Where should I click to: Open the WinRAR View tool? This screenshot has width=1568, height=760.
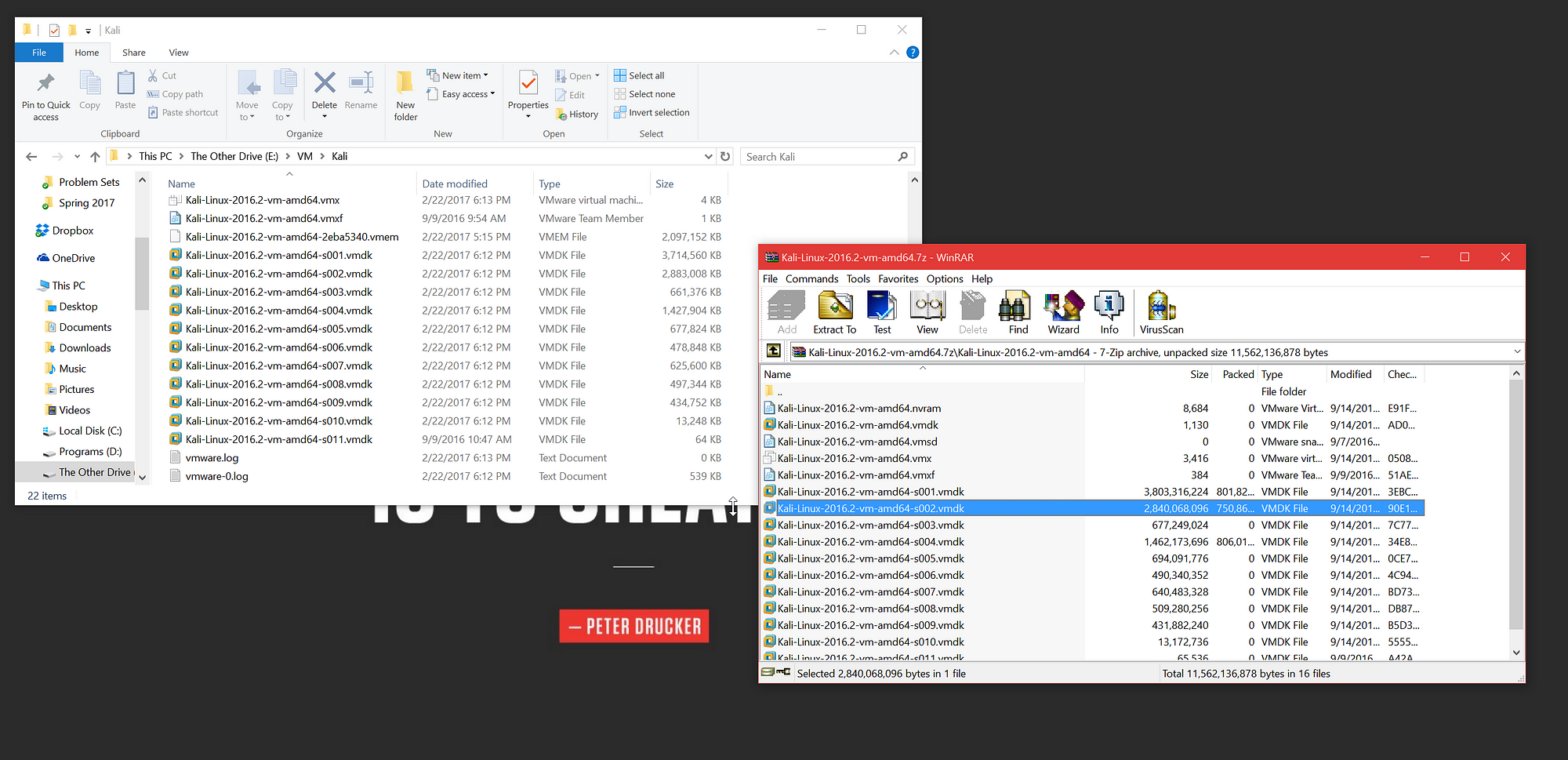(x=927, y=312)
